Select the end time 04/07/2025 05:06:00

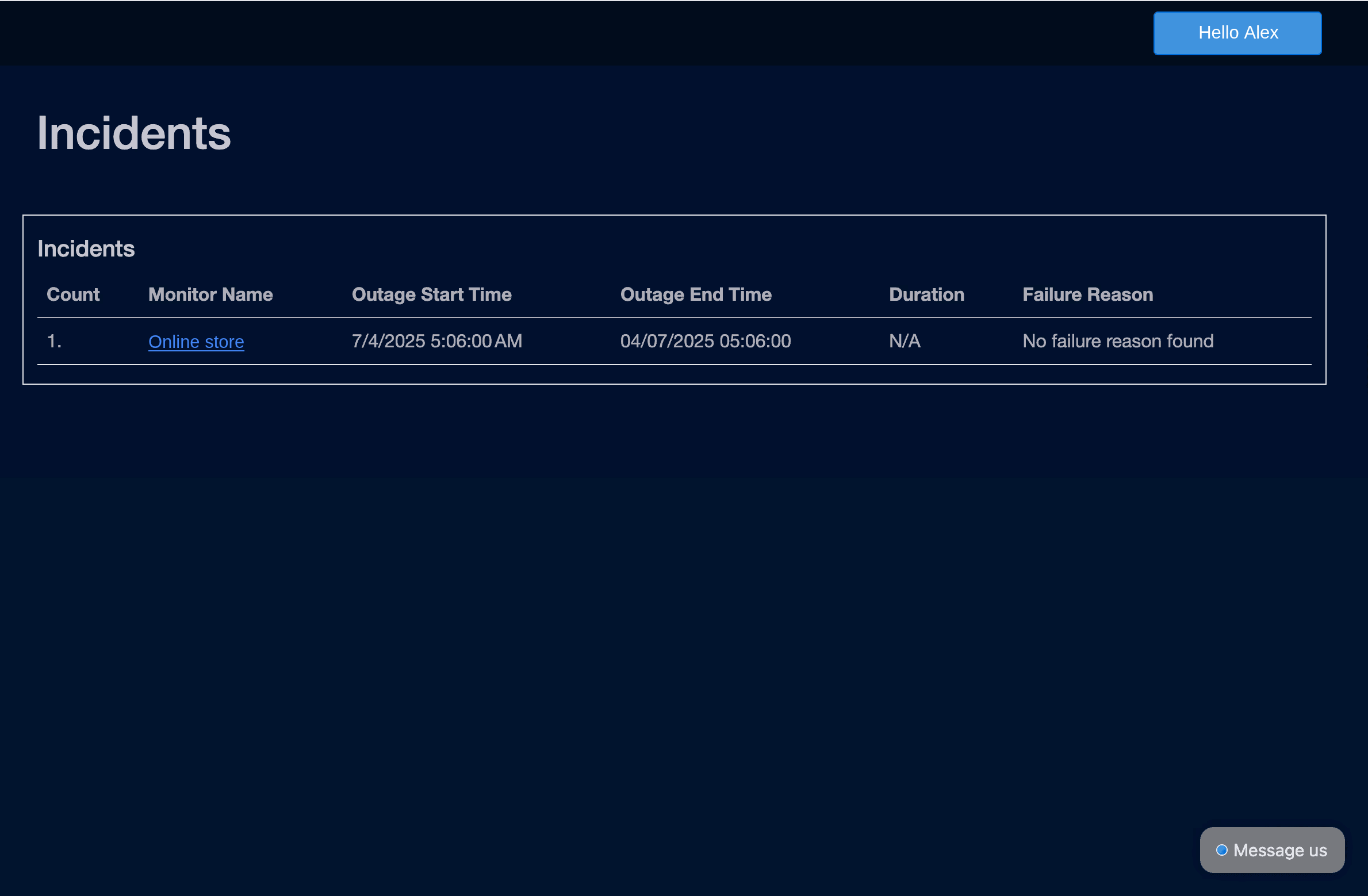[x=706, y=341]
